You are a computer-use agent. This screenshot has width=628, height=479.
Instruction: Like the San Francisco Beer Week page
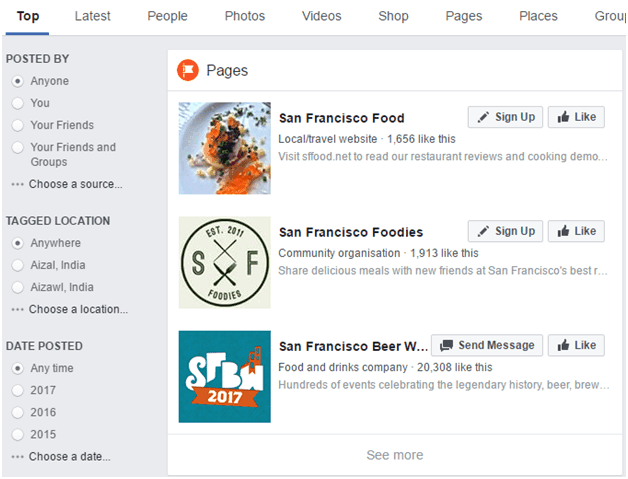tap(576, 345)
